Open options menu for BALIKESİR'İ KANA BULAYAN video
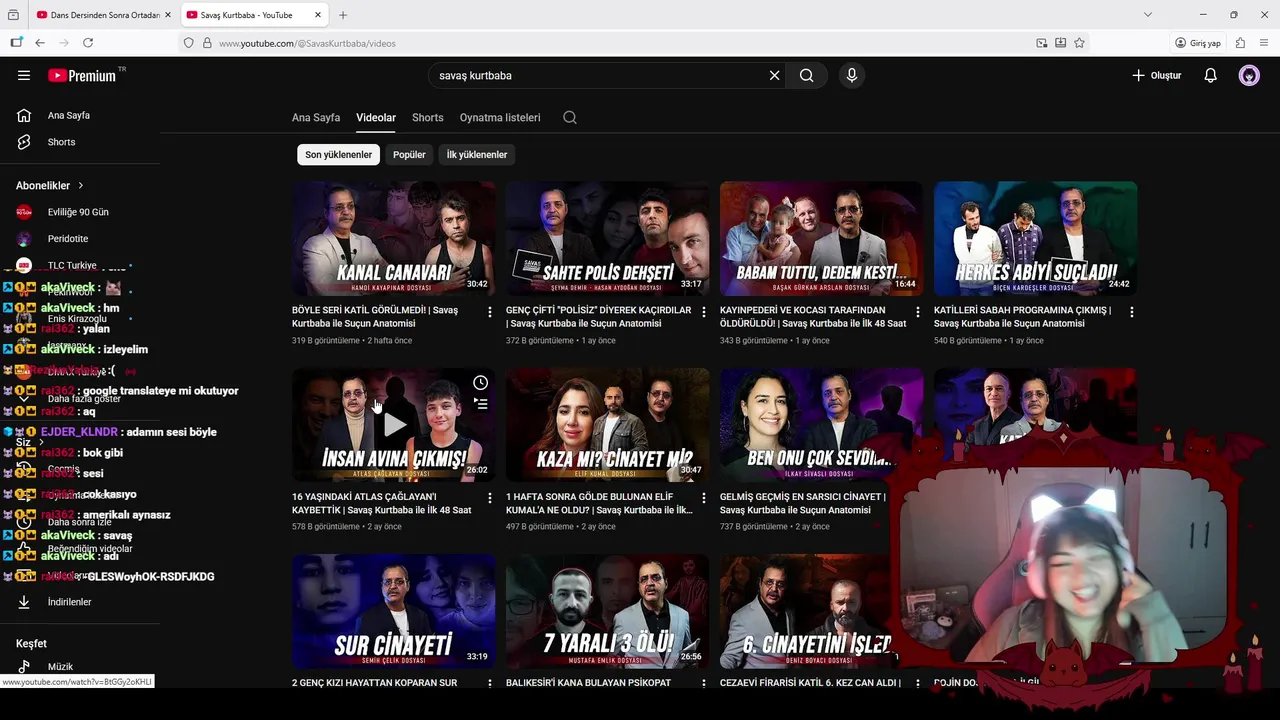This screenshot has width=1280, height=720. click(x=703, y=684)
